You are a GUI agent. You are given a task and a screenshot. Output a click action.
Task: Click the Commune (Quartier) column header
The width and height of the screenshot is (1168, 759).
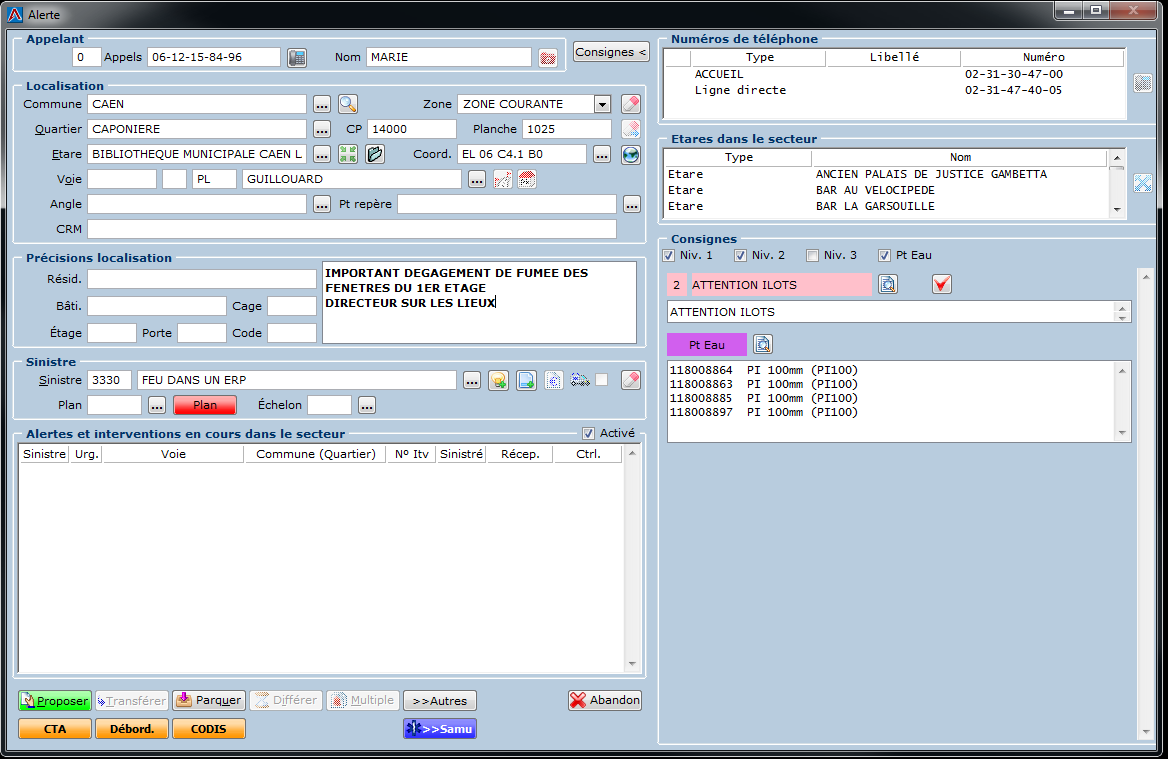pyautogui.click(x=316, y=454)
